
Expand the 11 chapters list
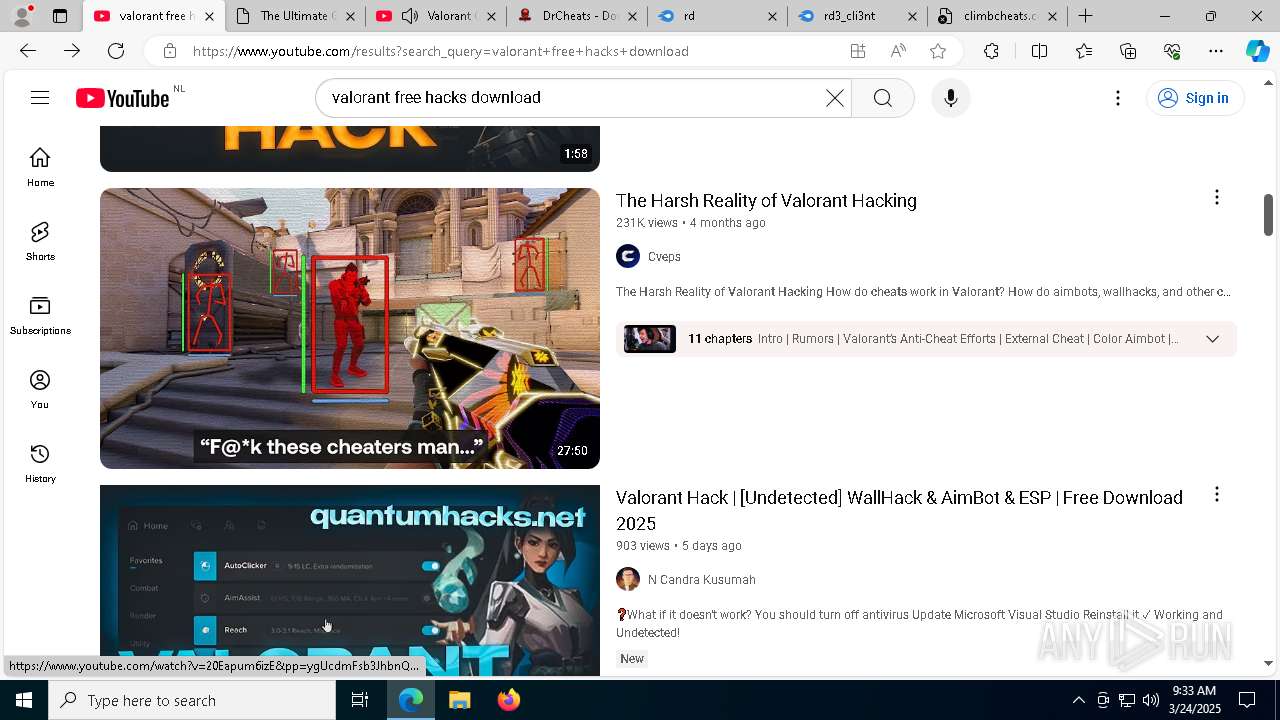tap(1212, 339)
